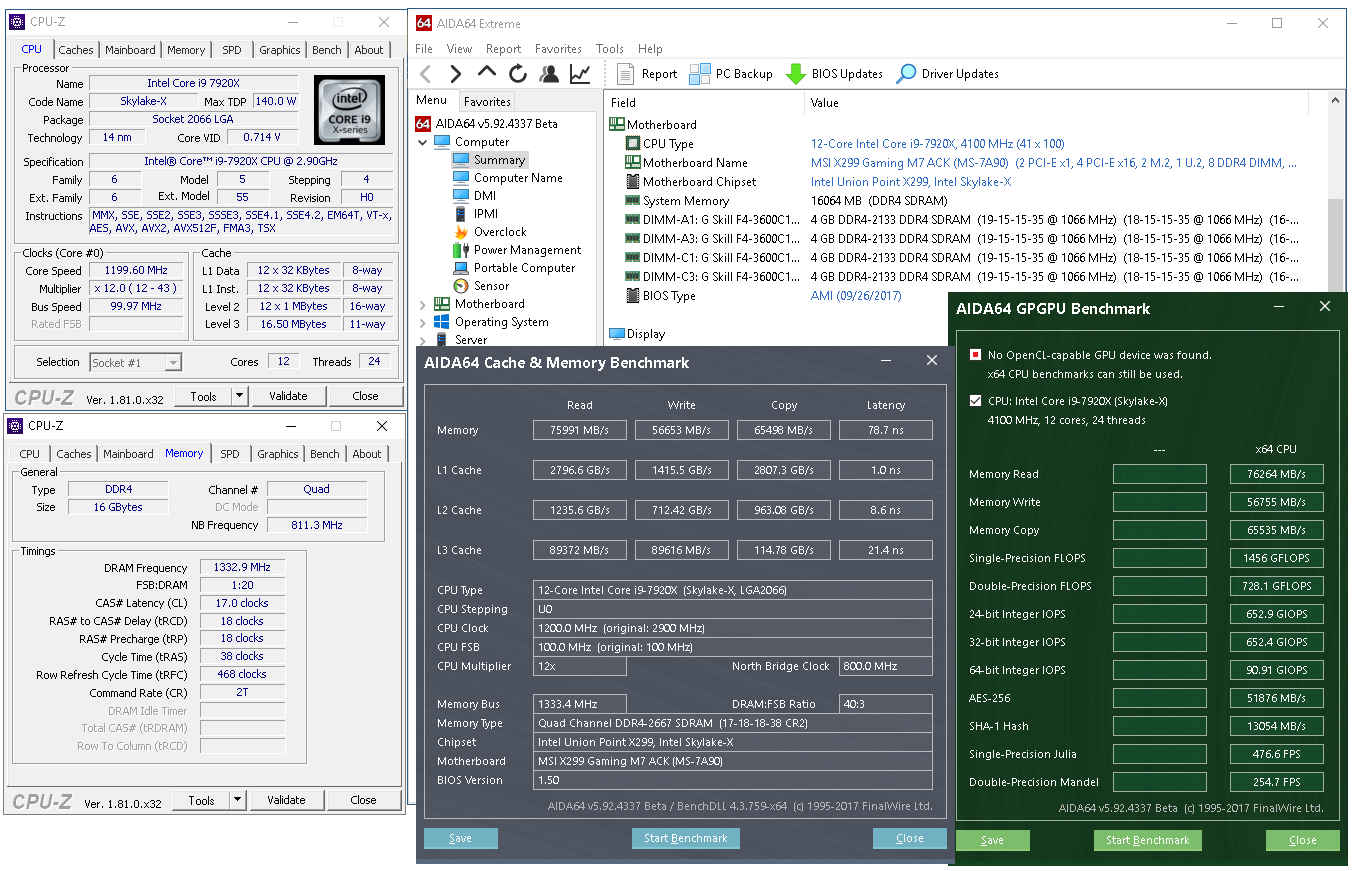The width and height of the screenshot is (1352, 871).
Task: Open Tools dropdown arrow in bottom CPU-Z
Action: (x=238, y=800)
